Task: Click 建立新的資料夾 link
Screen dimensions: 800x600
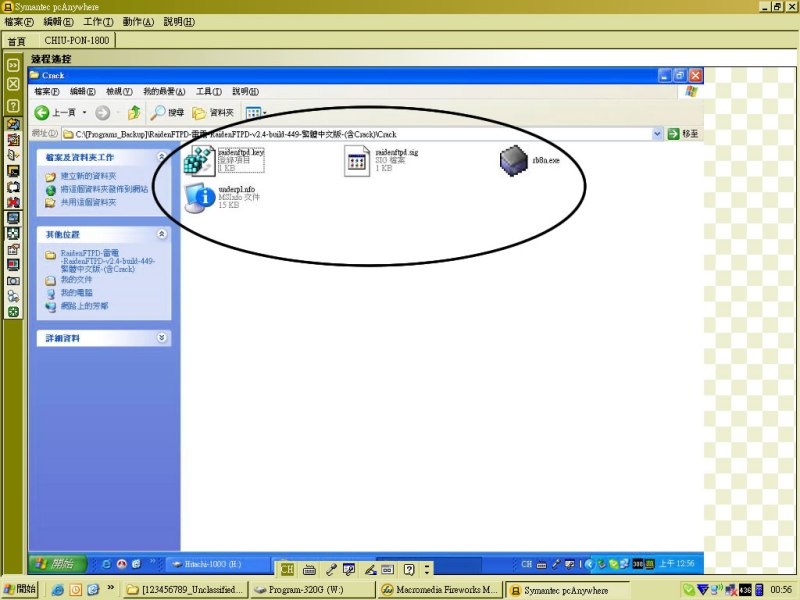Action: click(88, 176)
